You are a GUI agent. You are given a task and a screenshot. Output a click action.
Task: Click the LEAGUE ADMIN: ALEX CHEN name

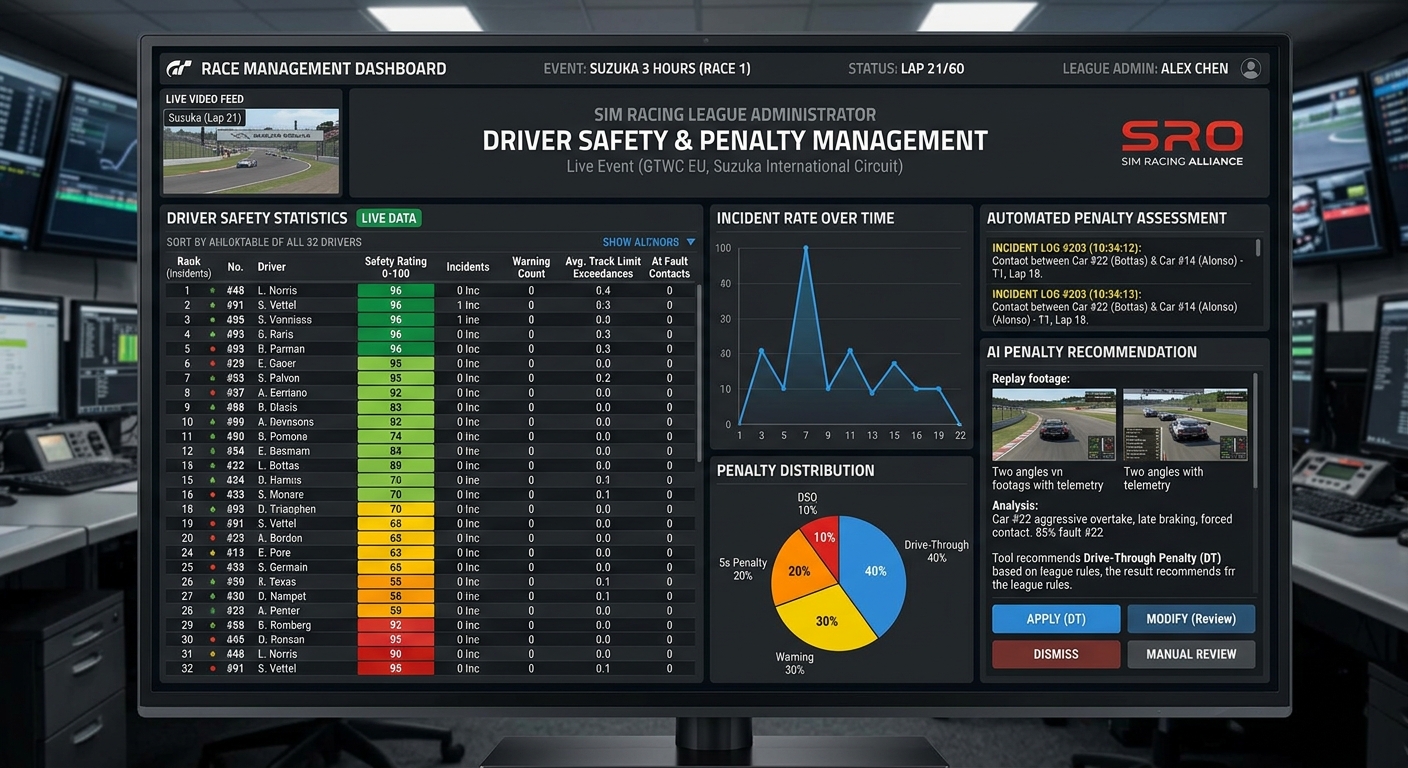1146,69
